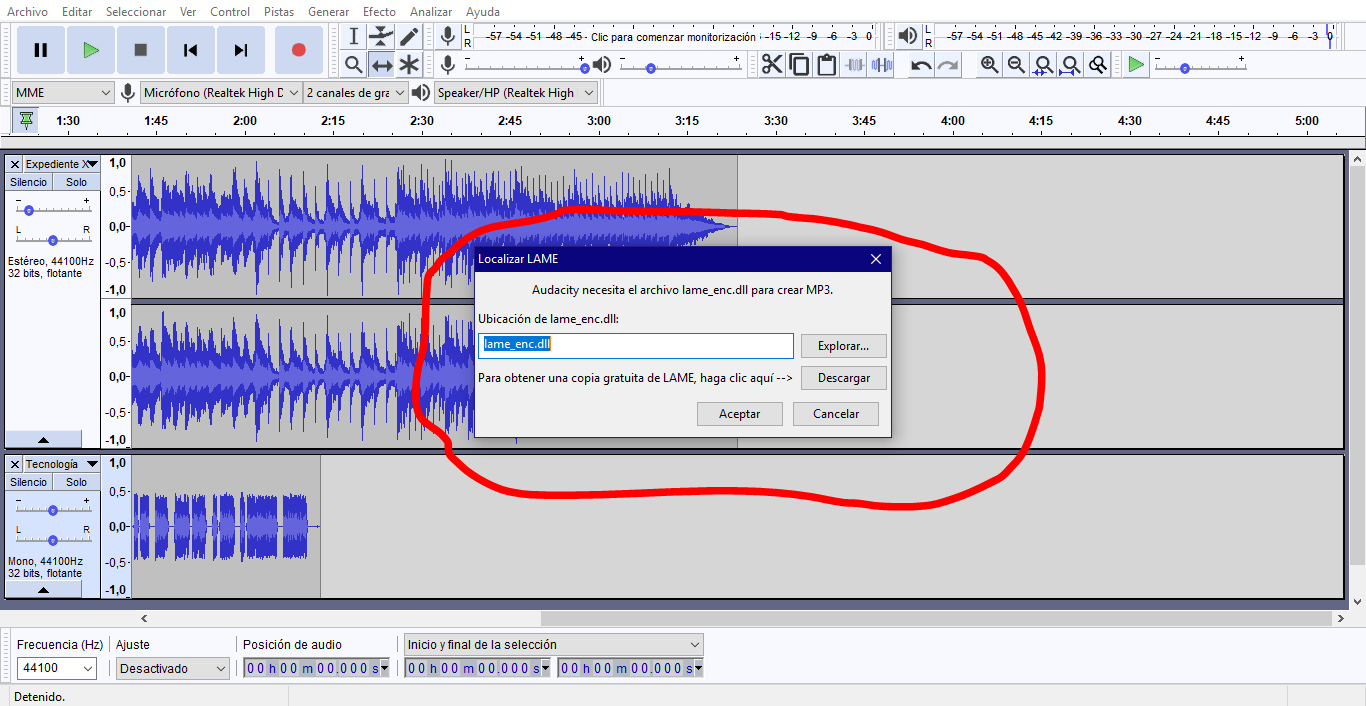
Task: Expand the Ajuste Desactivado dropdown
Action: click(173, 668)
